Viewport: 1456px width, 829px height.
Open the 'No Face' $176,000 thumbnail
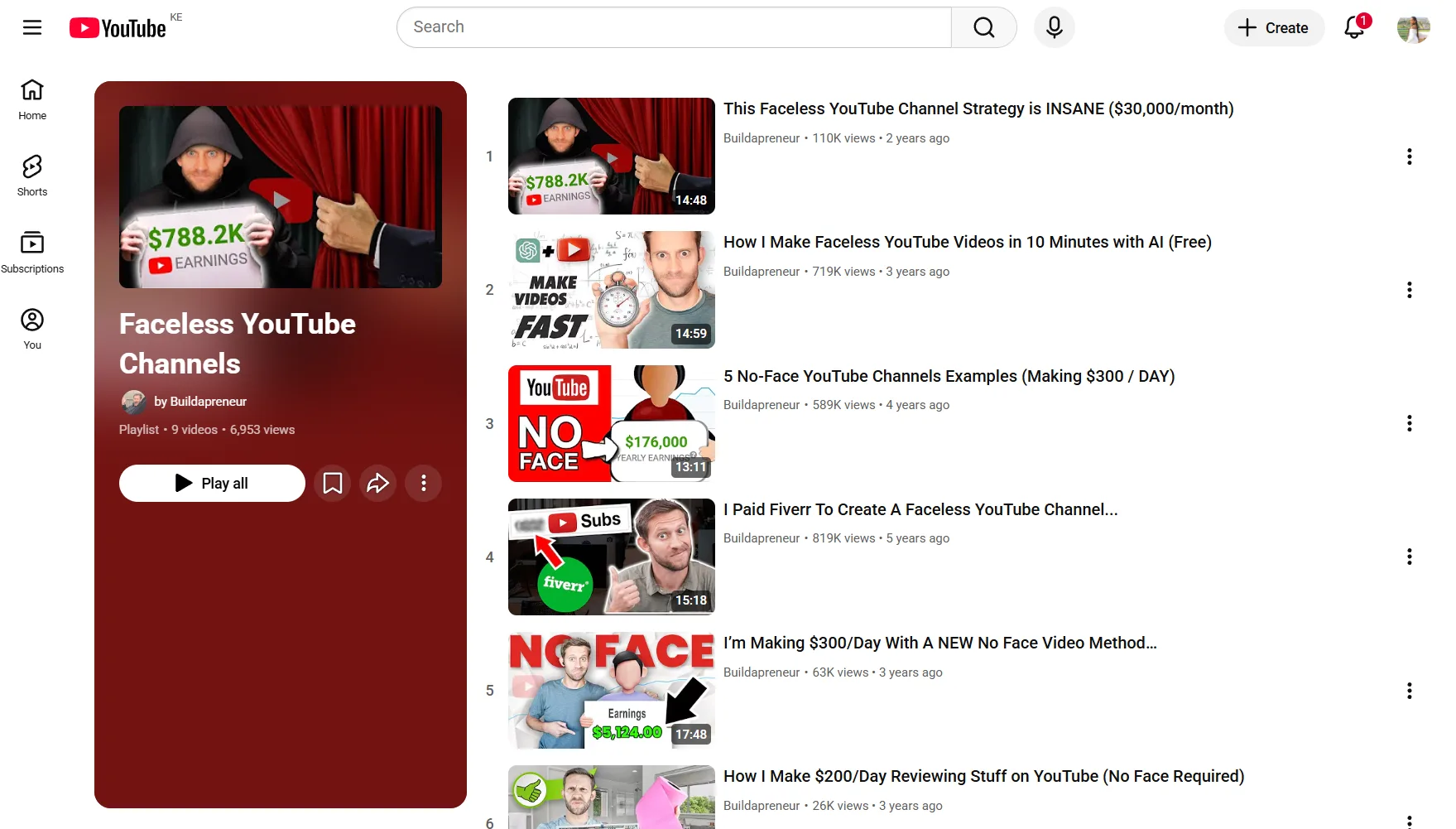(x=612, y=423)
